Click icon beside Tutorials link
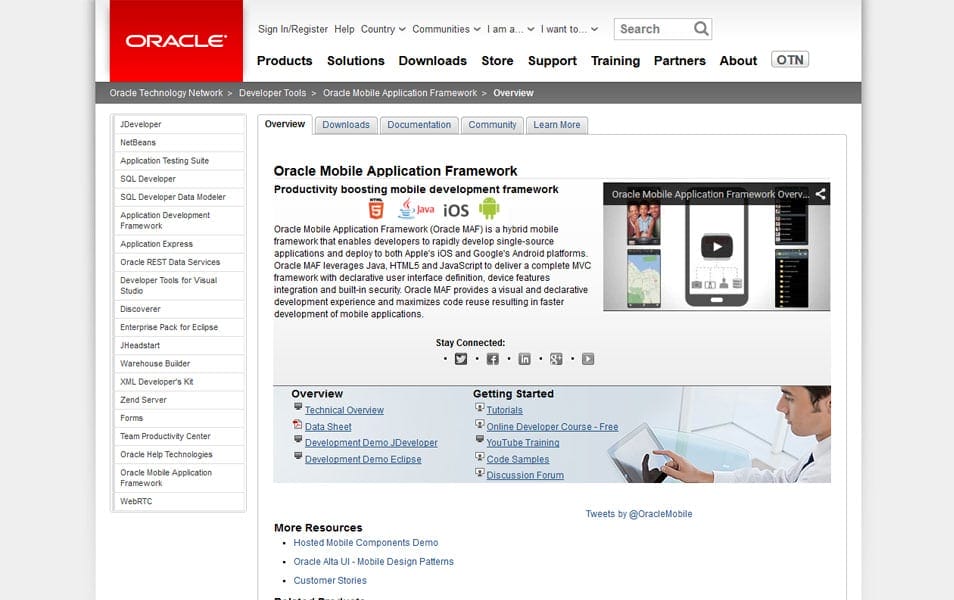 click(x=479, y=408)
